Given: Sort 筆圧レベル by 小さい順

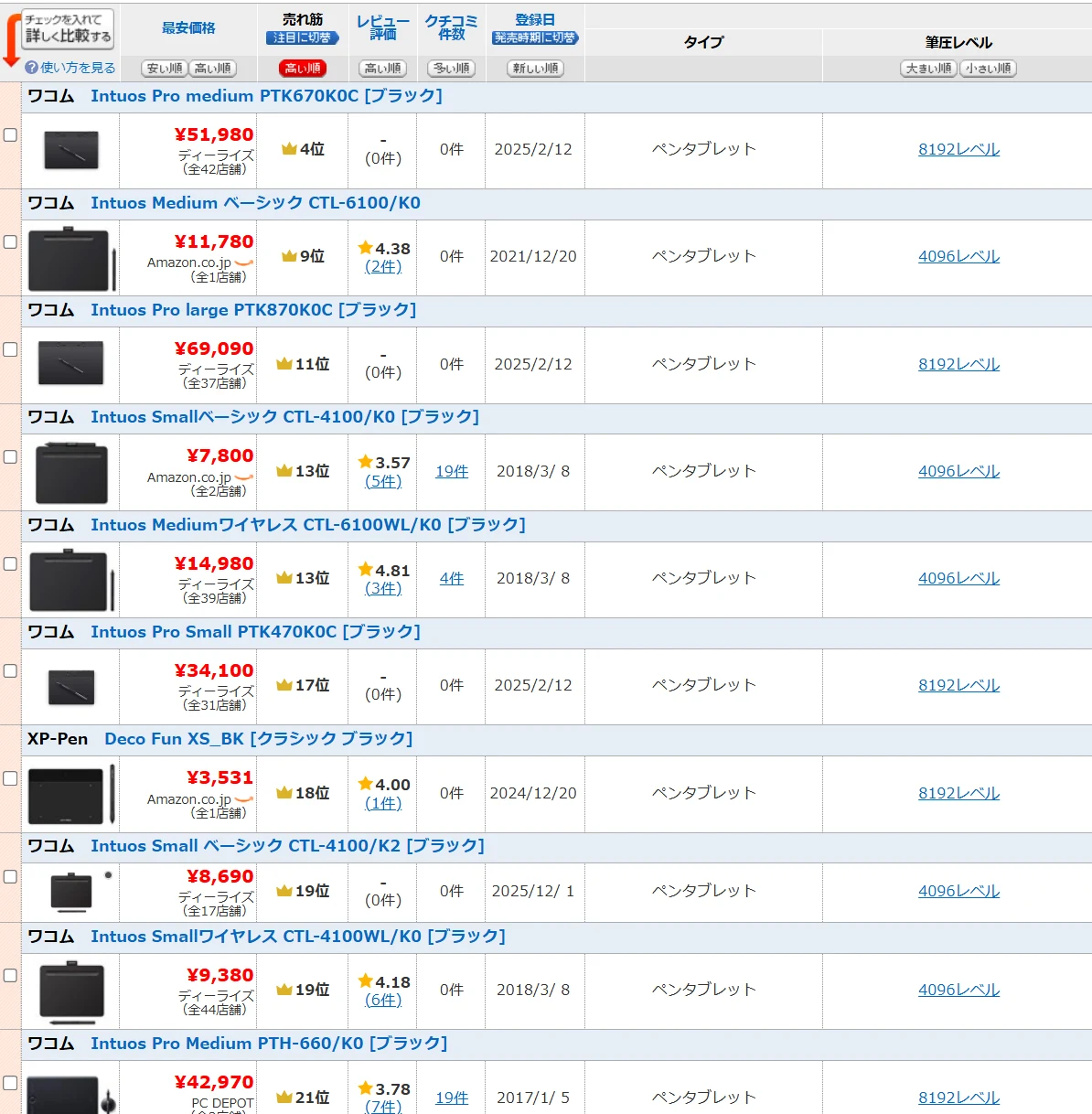Looking at the screenshot, I should click(988, 69).
